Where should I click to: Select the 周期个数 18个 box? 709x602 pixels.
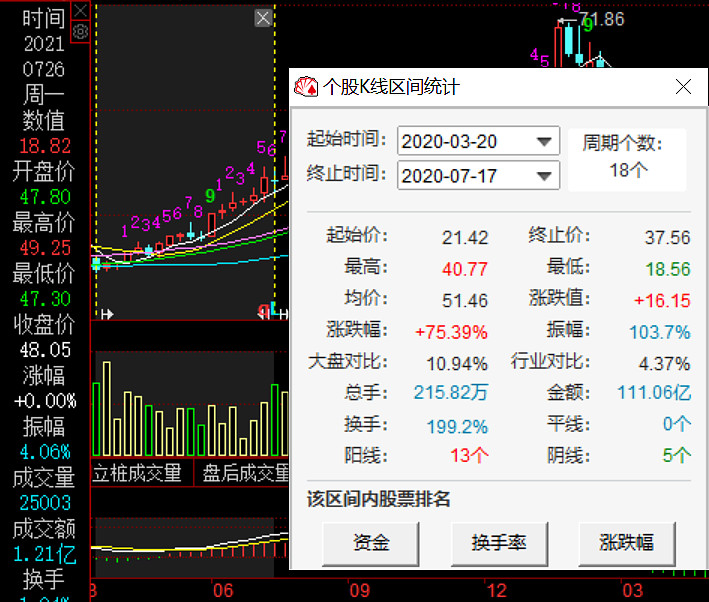tap(627, 159)
